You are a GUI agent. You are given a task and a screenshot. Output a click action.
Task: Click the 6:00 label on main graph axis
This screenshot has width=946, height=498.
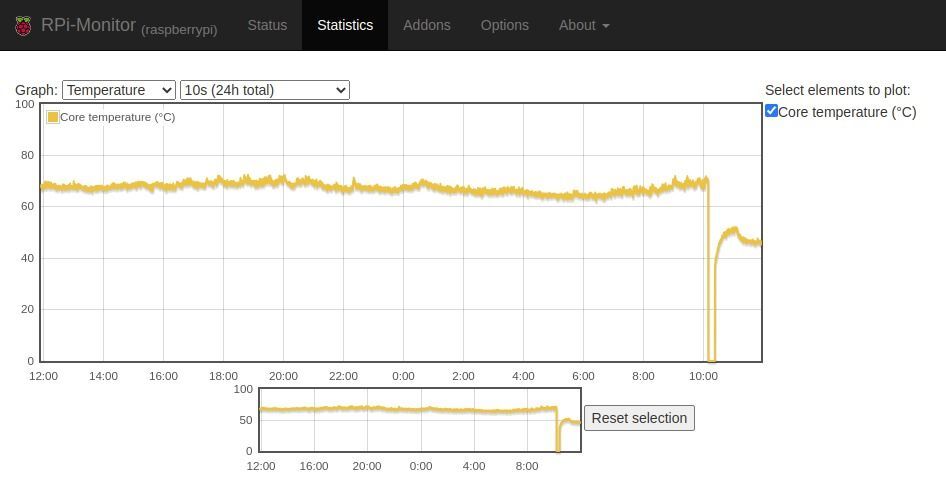[x=583, y=376]
